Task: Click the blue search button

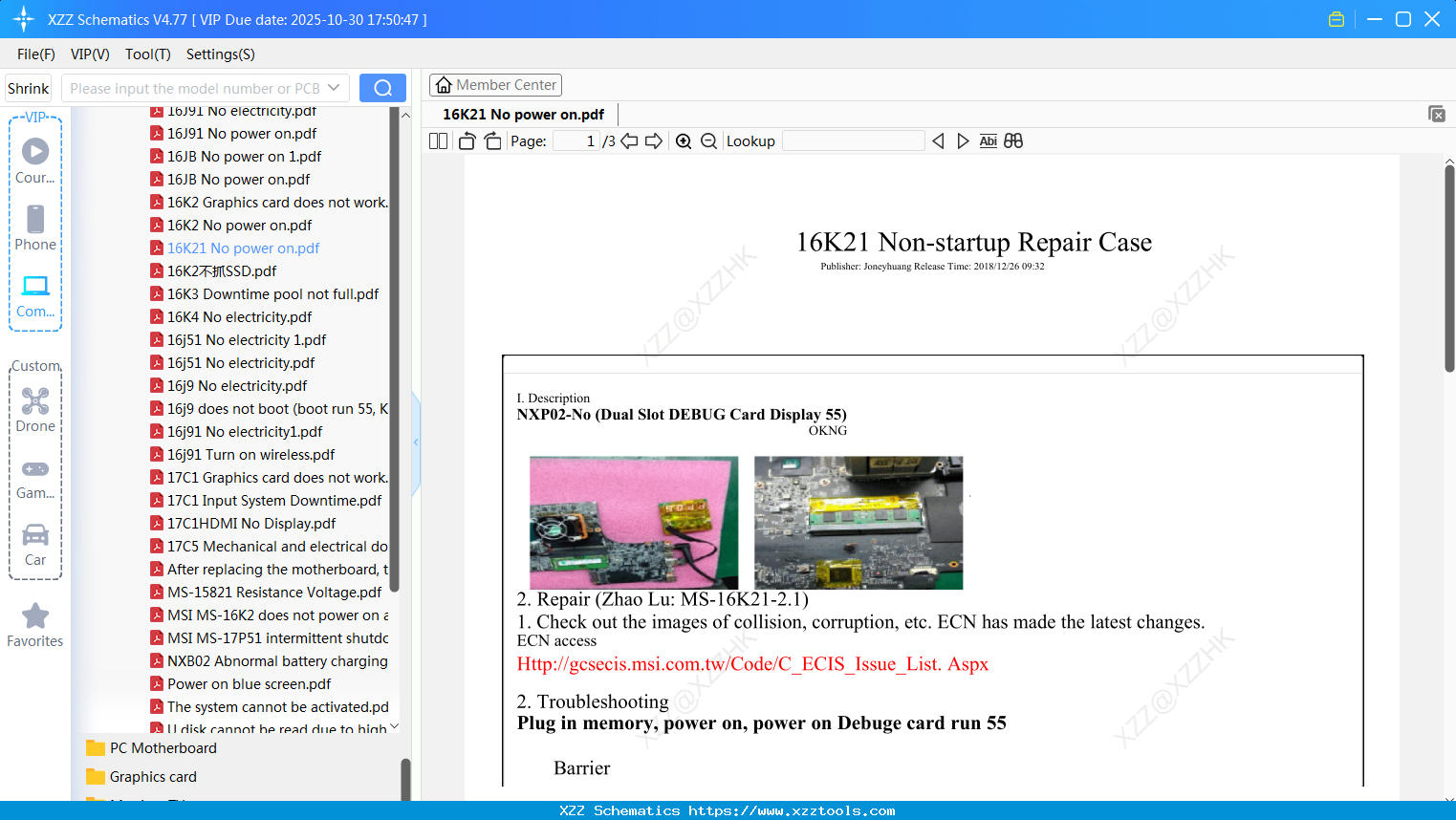Action: pyautogui.click(x=382, y=88)
